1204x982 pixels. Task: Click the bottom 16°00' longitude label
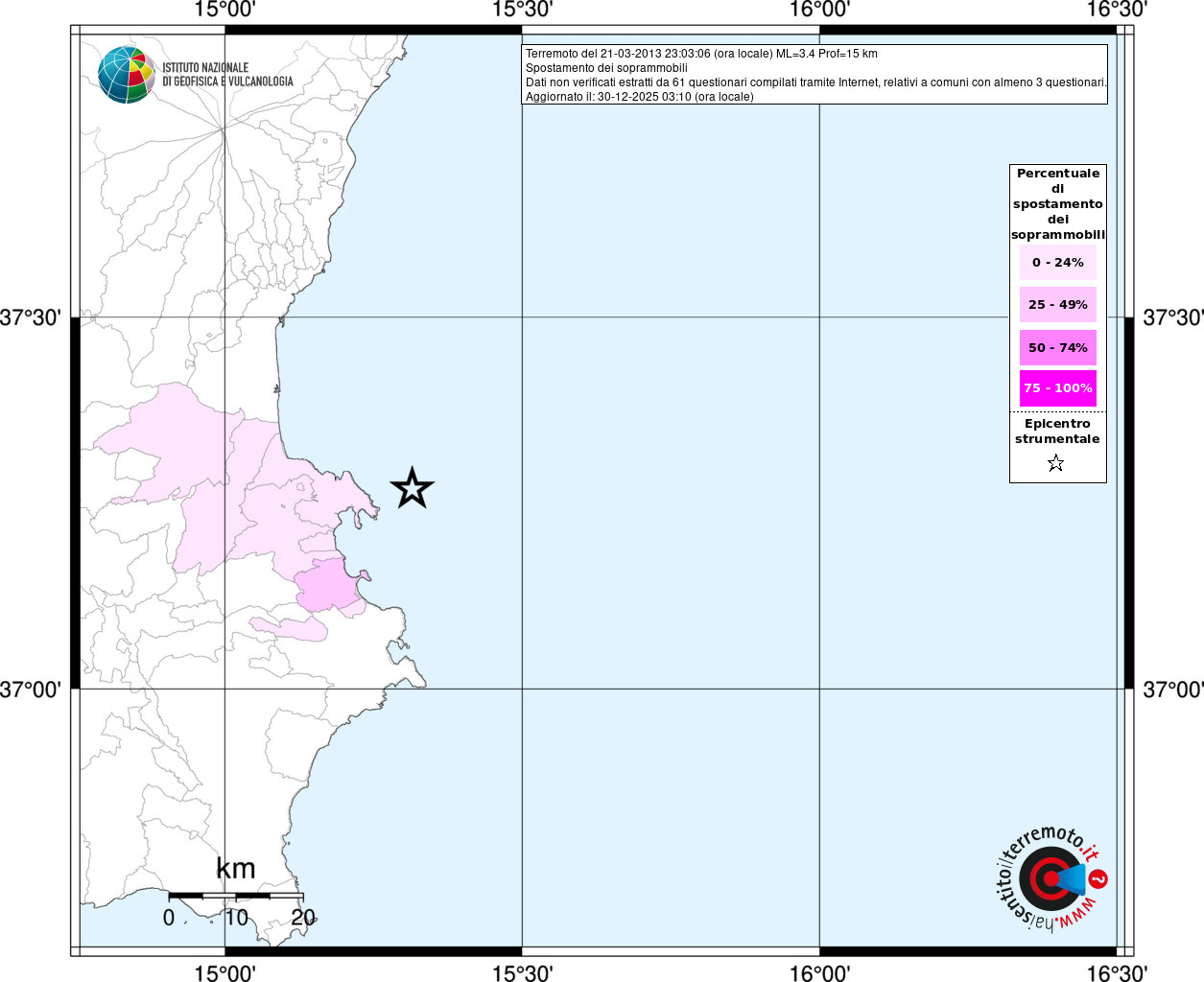pos(819,973)
